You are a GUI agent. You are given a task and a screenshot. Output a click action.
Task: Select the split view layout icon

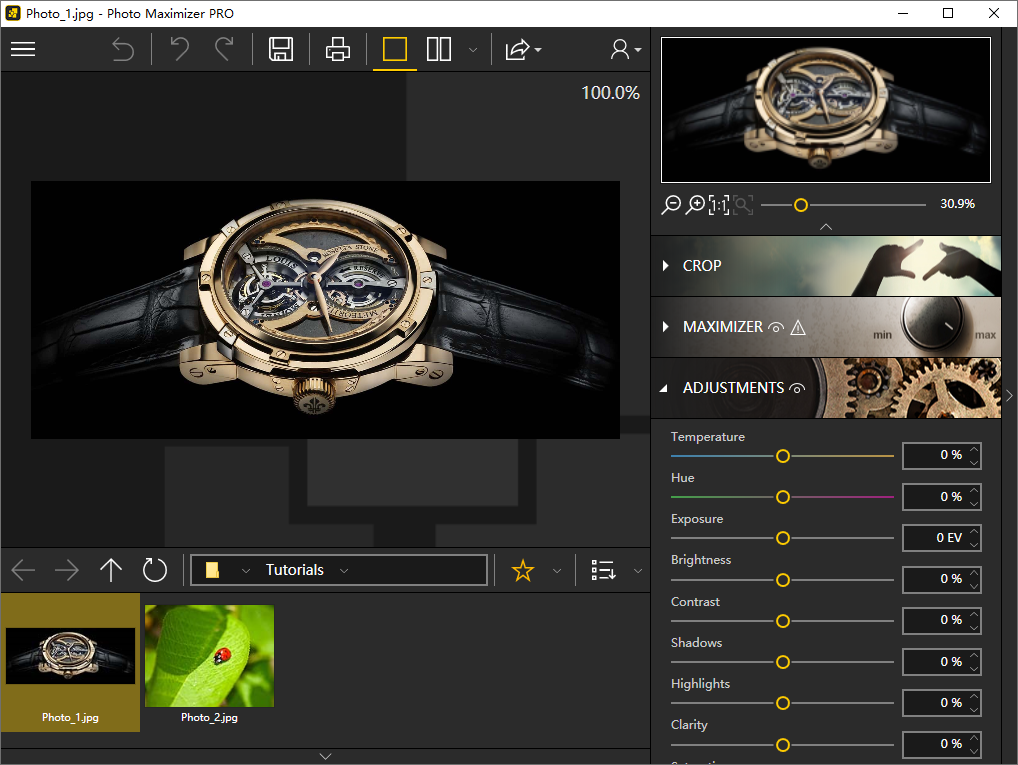(439, 49)
